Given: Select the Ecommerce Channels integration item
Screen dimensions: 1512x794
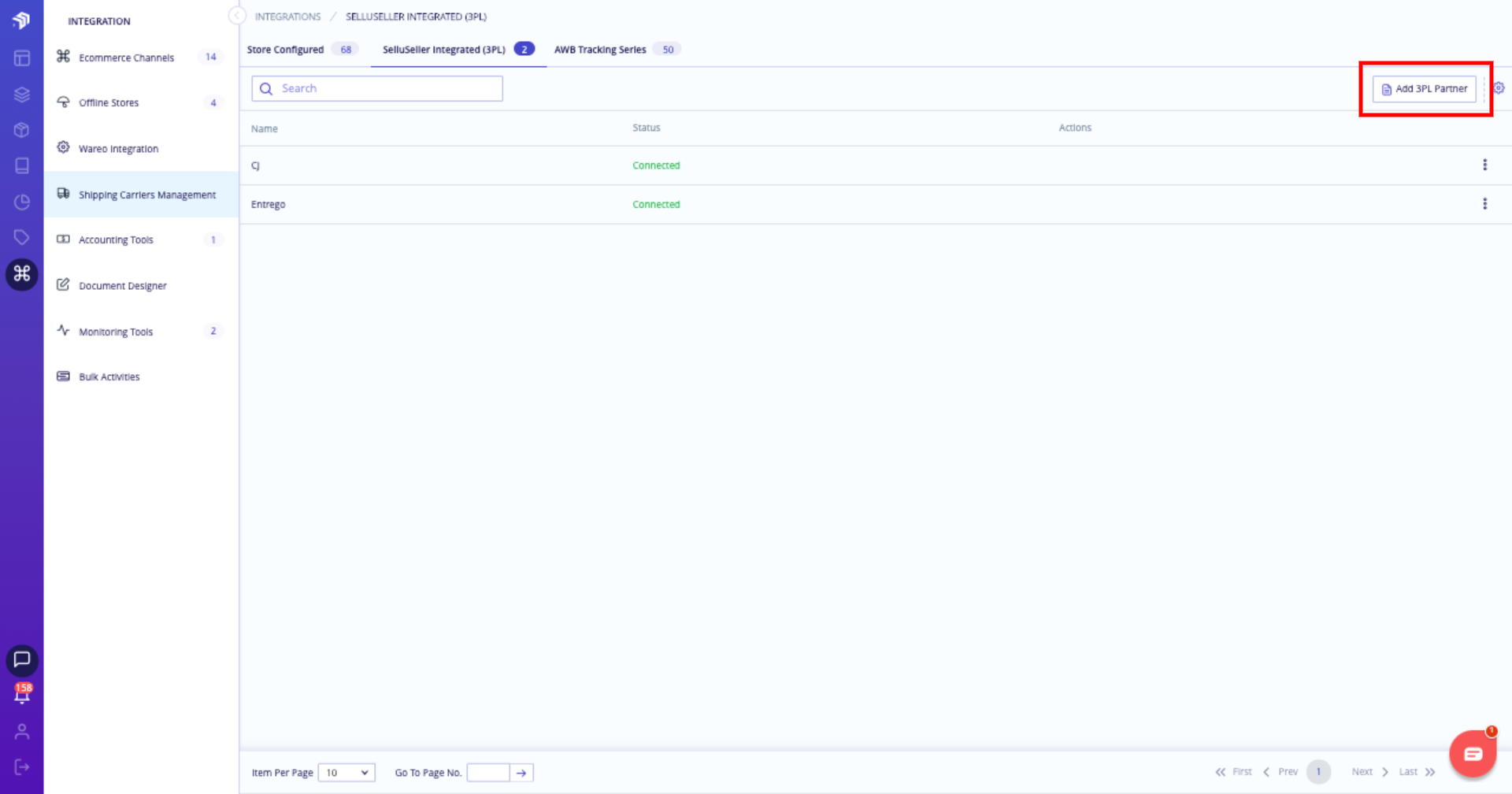Looking at the screenshot, I should [x=126, y=57].
